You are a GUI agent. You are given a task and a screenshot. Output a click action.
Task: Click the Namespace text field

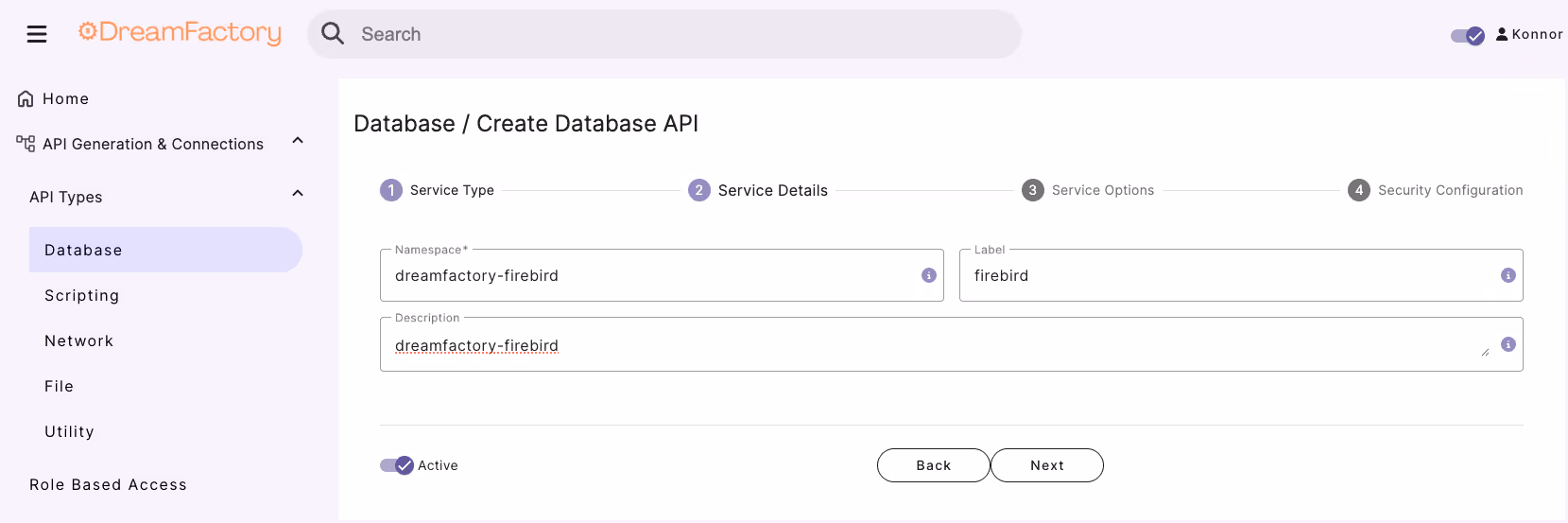[x=652, y=275]
